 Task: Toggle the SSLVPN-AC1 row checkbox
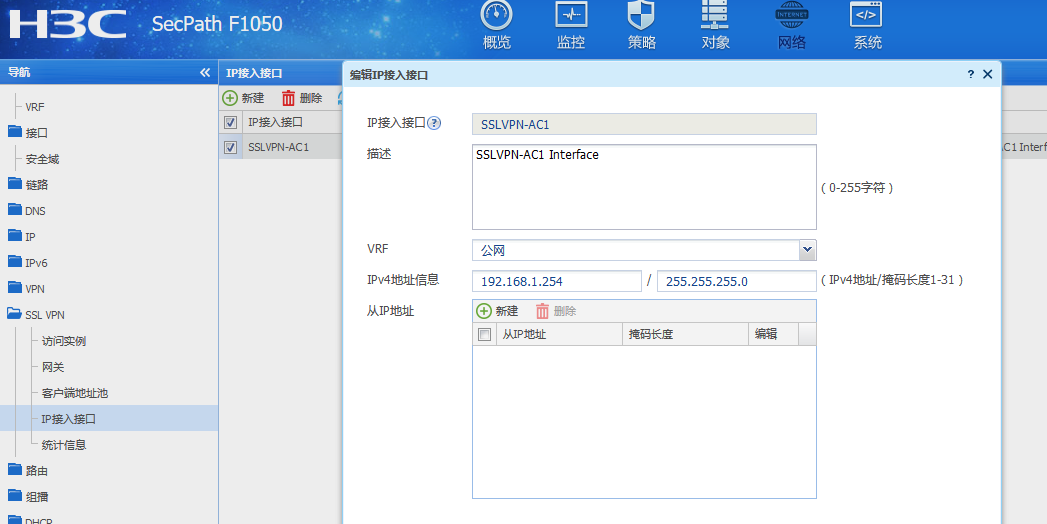230,148
